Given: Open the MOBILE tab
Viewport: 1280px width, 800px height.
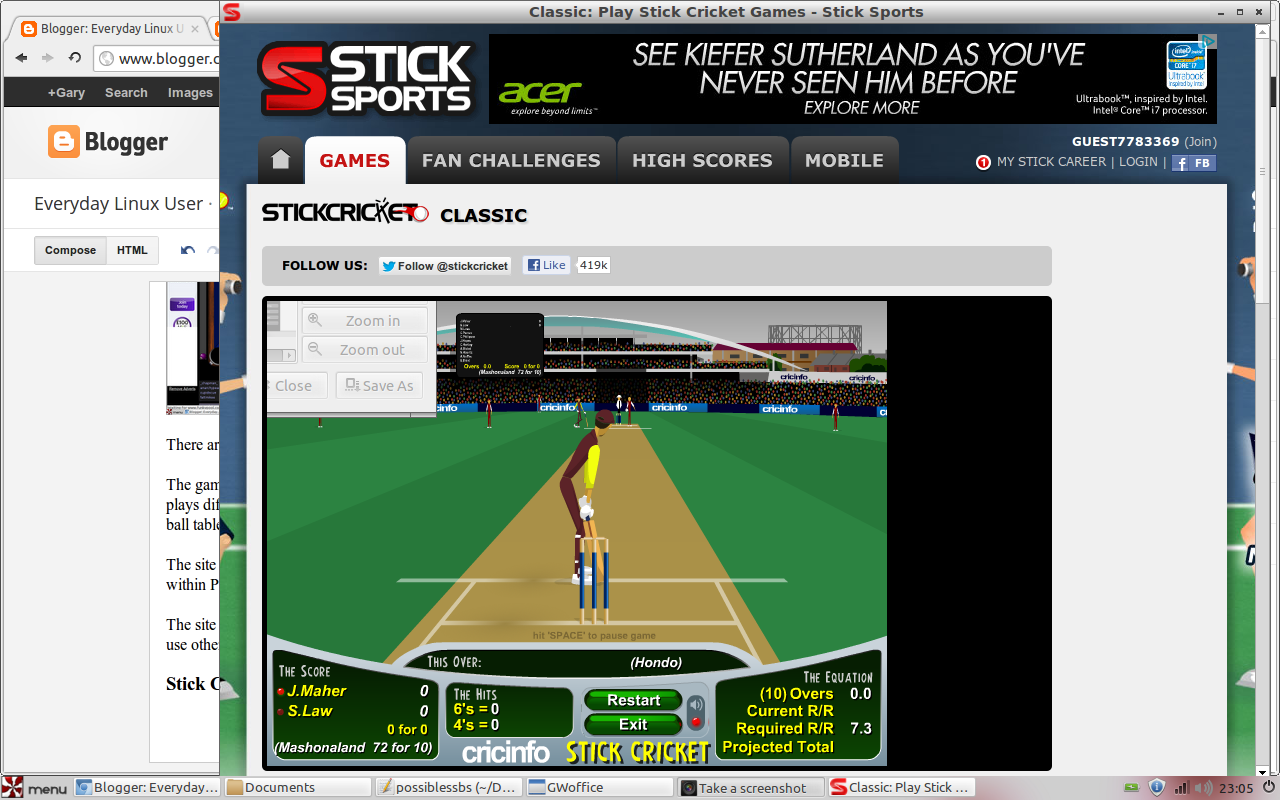Looking at the screenshot, I should (x=844, y=160).
